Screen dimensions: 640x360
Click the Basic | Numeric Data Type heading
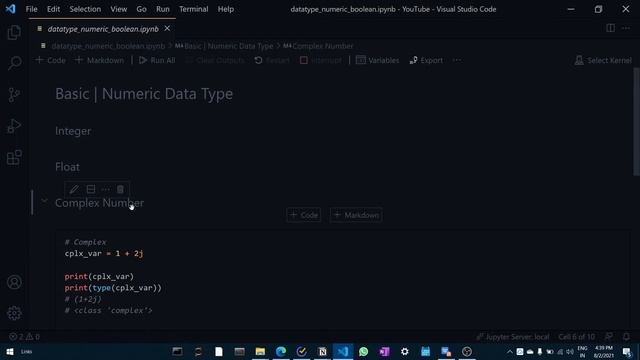click(144, 94)
